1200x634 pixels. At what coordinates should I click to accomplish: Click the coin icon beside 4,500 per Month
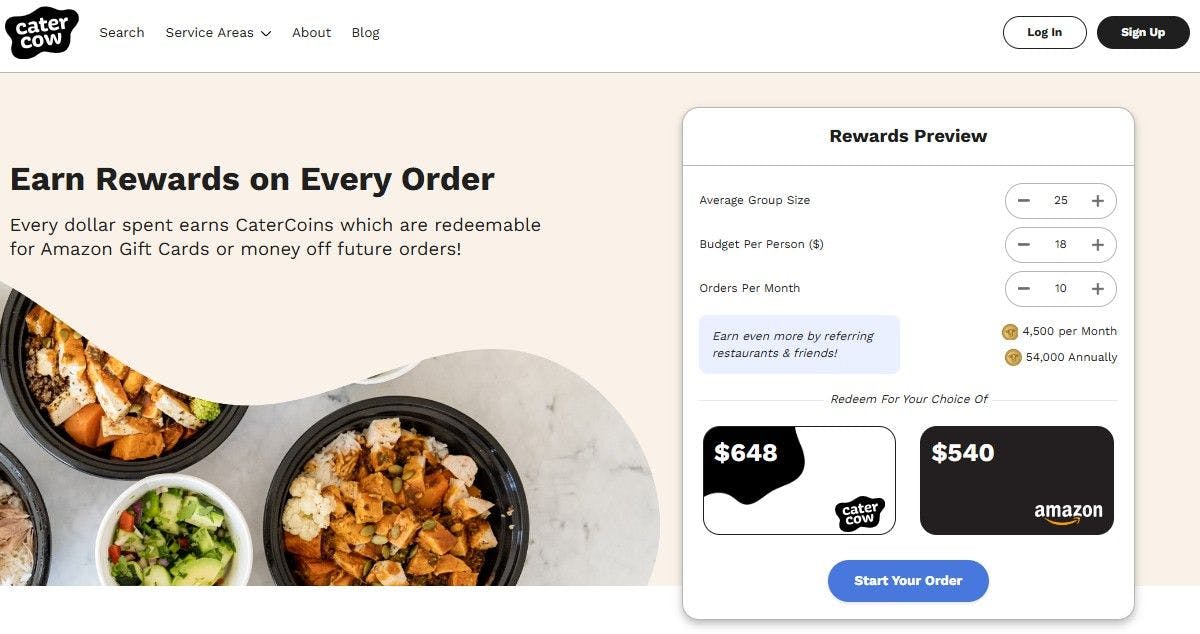[1010, 332]
